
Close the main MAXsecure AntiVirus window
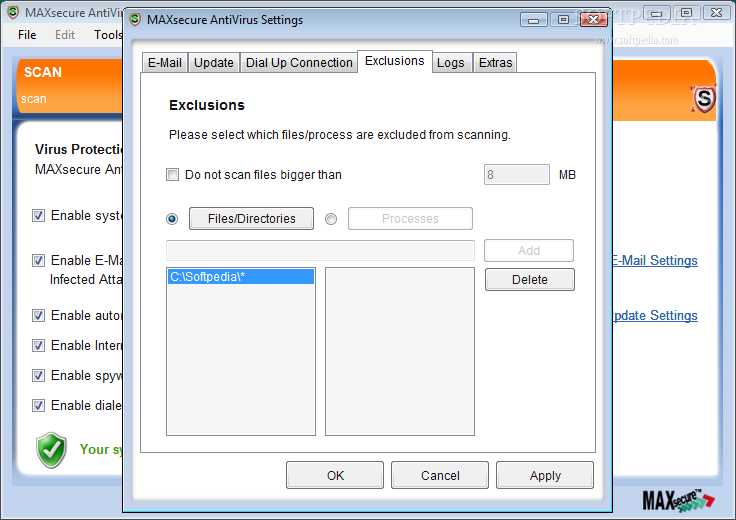pyautogui.click(x=716, y=13)
